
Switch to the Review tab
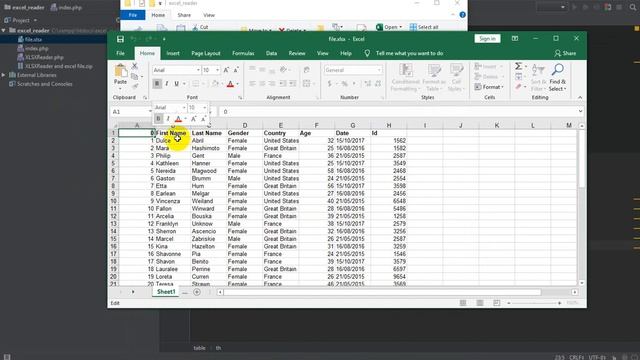[x=297, y=53]
